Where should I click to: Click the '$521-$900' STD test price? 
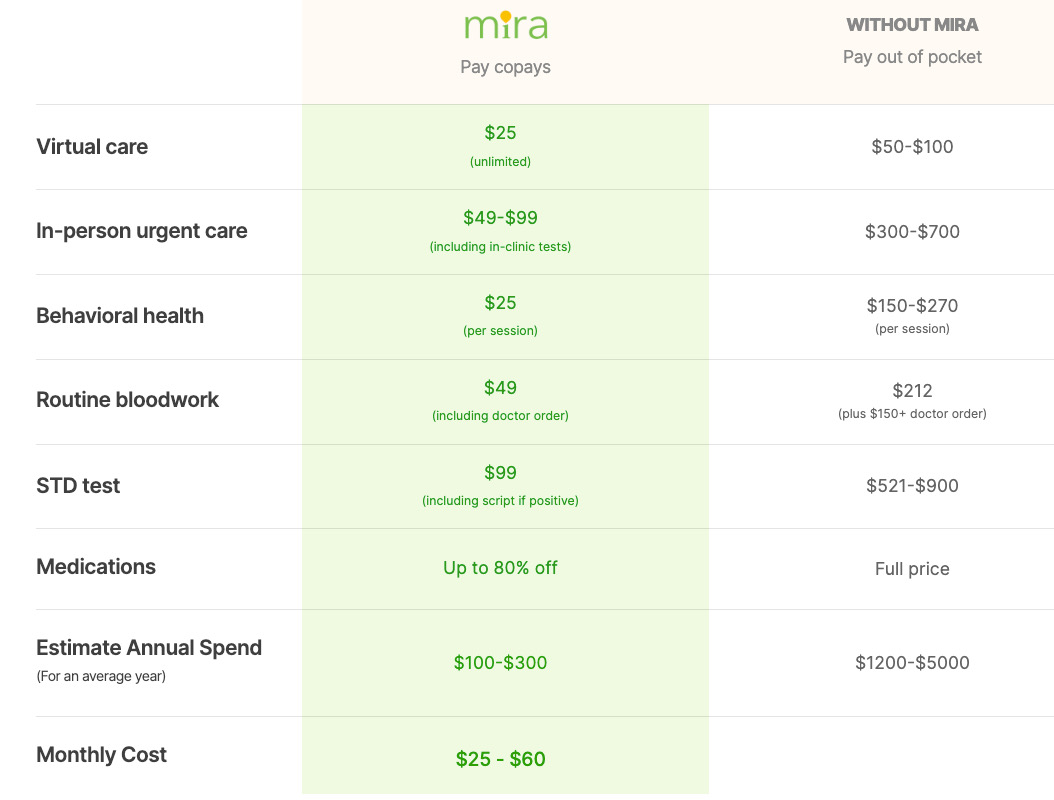912,486
